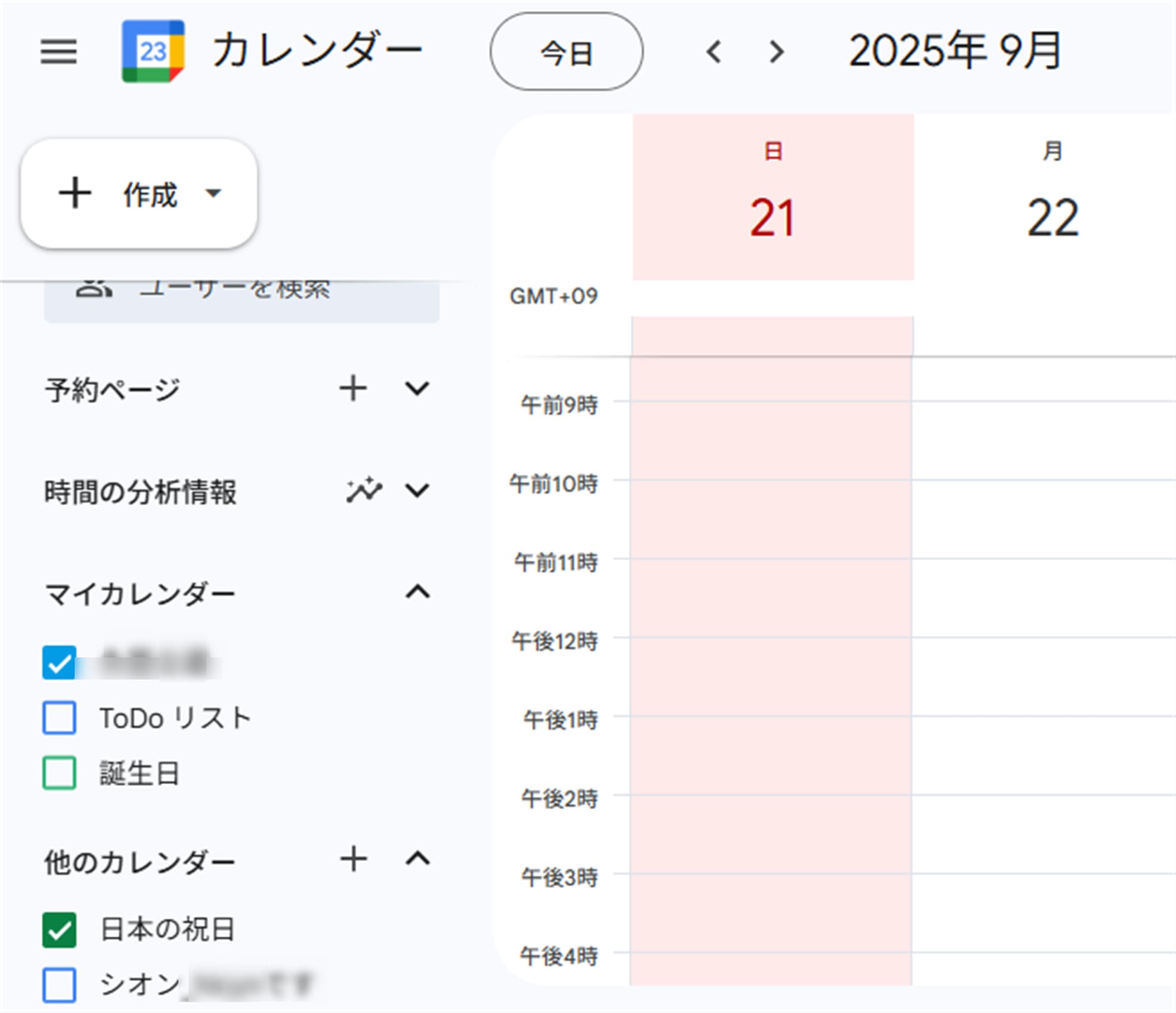Expand the 時間の分析情報 section chevron
The width and height of the screenshot is (1176, 1013).
(x=417, y=490)
